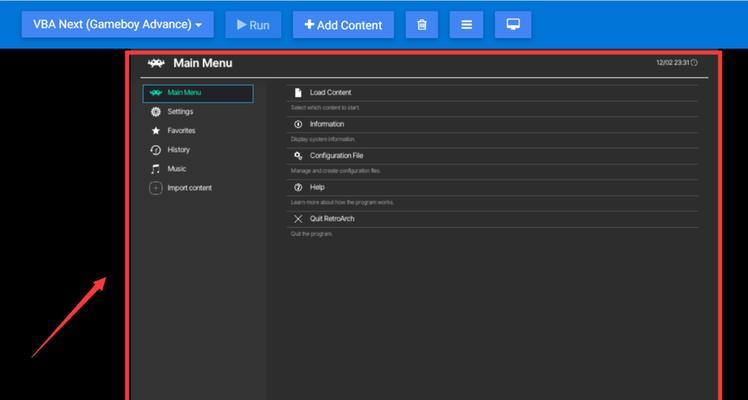Click the file icon beside Load Content
Viewport: 748px width, 400px height.
298,92
